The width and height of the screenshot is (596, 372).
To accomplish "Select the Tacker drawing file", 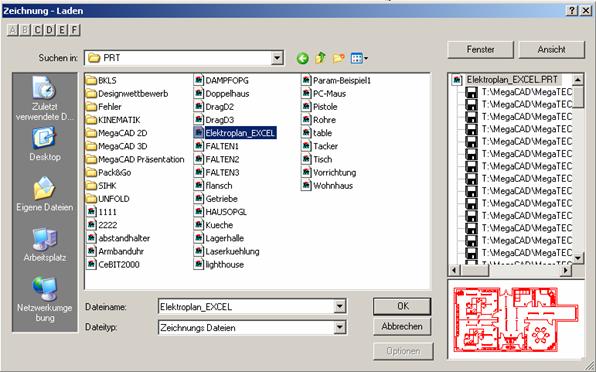I will pos(320,146).
